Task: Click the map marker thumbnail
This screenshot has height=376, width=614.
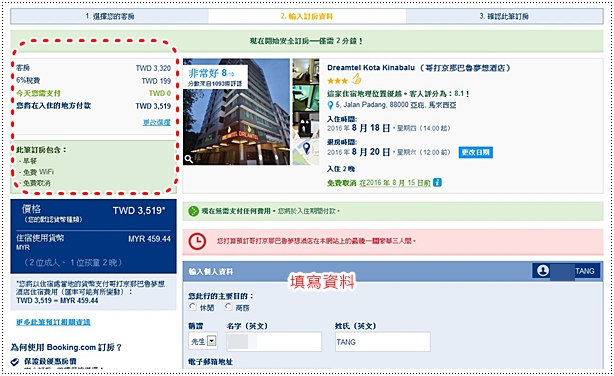Action: point(306,149)
